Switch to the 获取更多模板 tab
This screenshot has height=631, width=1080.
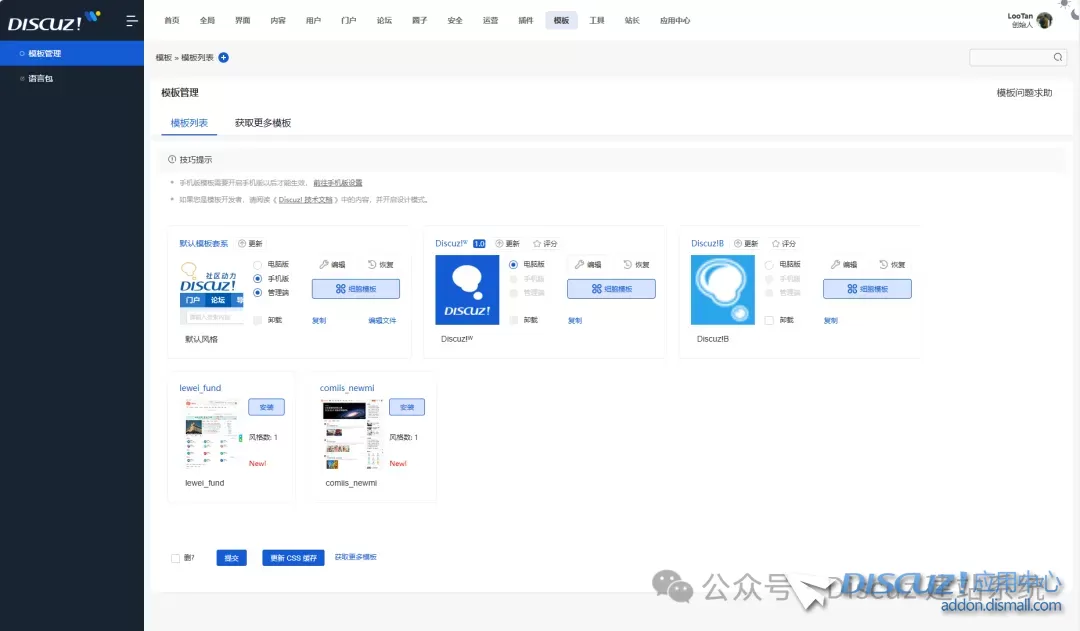tap(263, 123)
